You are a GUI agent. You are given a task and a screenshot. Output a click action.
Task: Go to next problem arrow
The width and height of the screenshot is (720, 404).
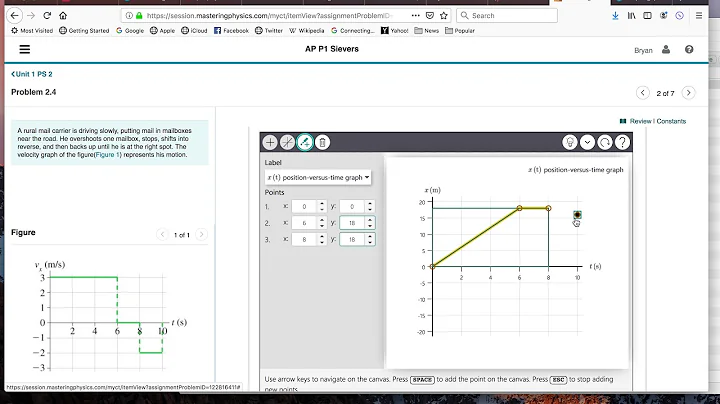pos(688,93)
